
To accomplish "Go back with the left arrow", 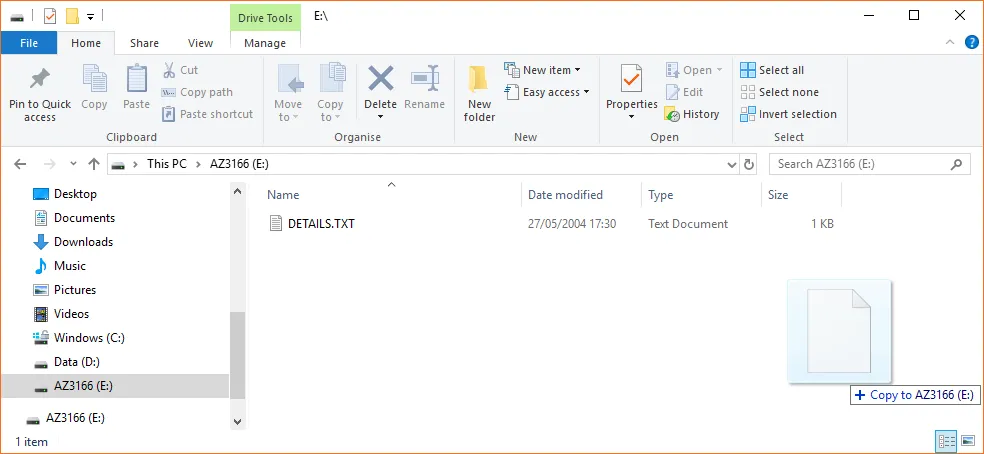I will point(20,164).
